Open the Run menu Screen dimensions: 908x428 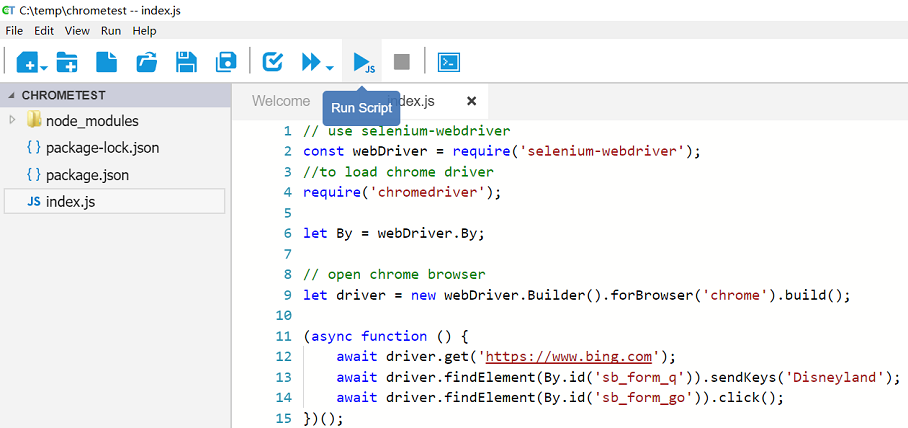pyautogui.click(x=111, y=31)
